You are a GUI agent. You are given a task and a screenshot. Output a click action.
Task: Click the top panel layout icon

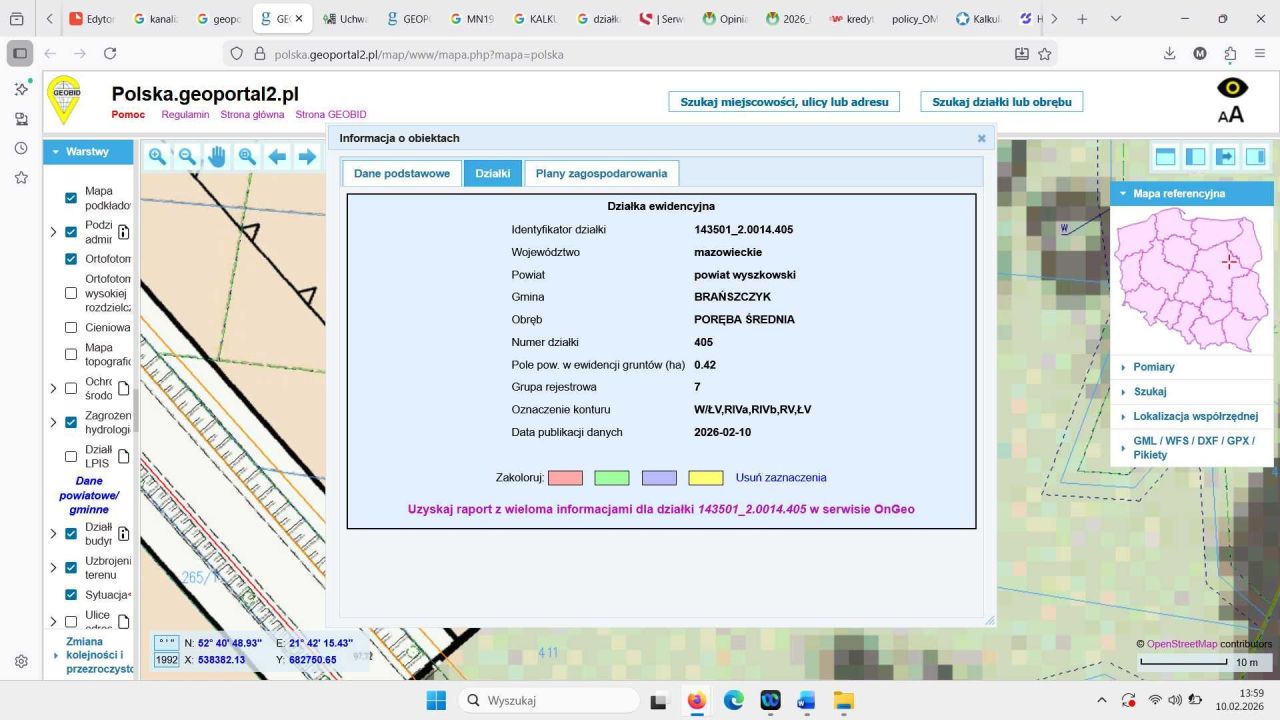[1165, 156]
